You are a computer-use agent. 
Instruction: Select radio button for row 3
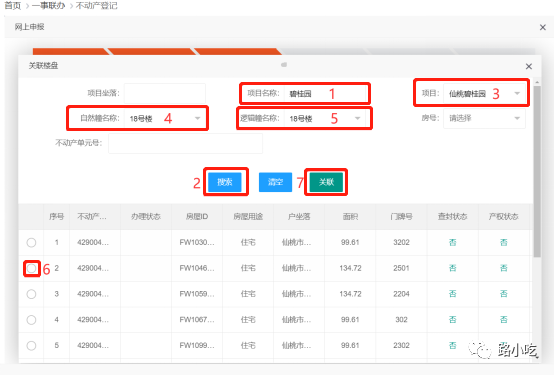click(x=31, y=294)
